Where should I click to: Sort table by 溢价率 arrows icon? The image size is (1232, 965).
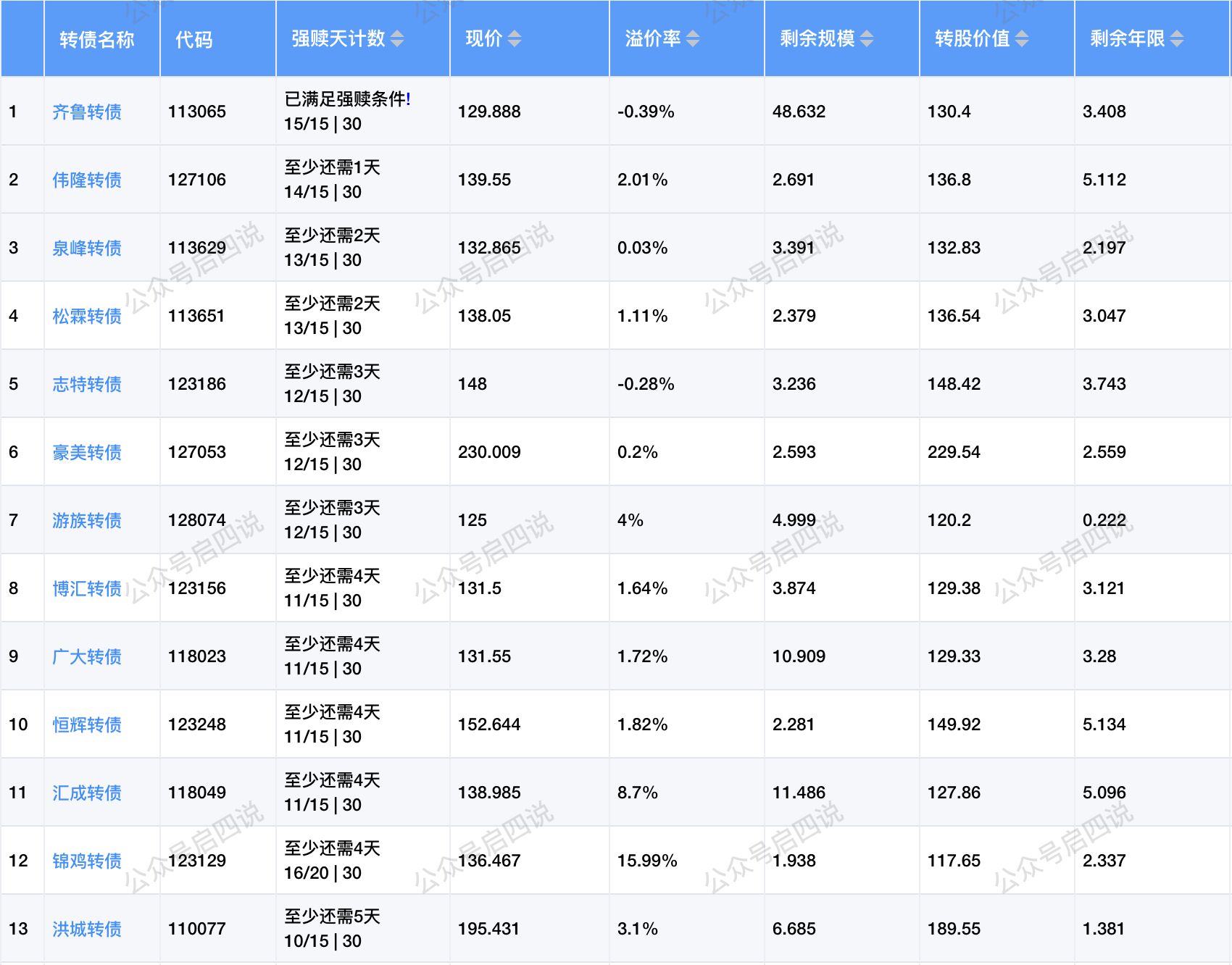(x=692, y=39)
